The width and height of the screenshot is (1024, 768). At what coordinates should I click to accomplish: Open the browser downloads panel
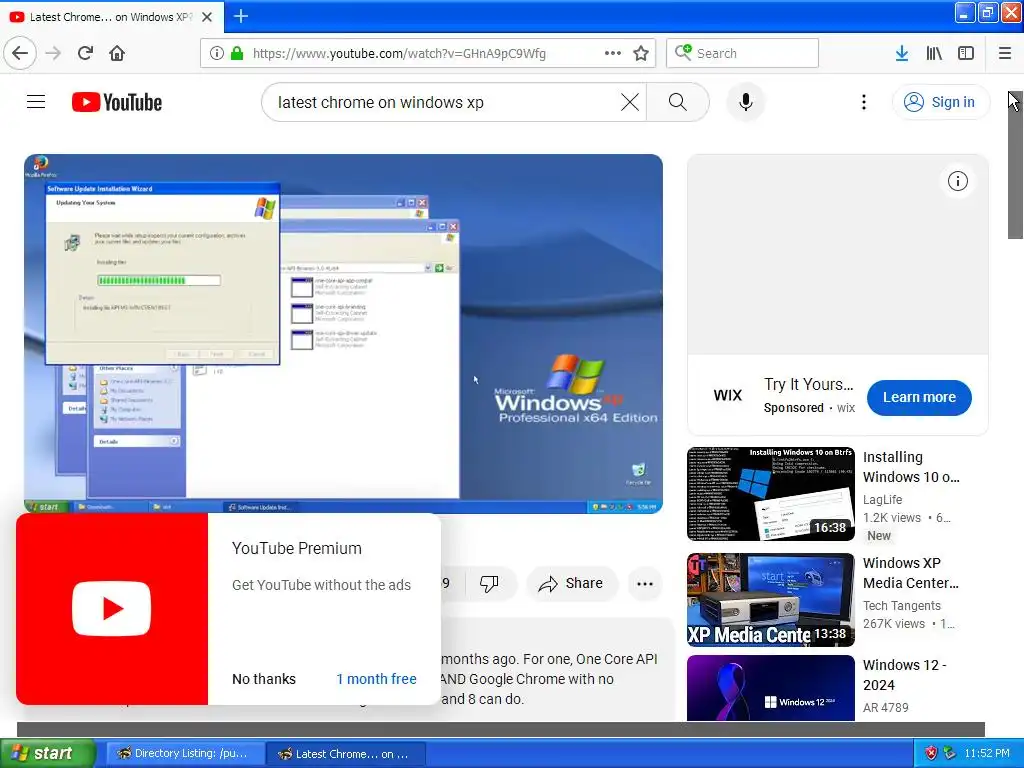tap(902, 53)
